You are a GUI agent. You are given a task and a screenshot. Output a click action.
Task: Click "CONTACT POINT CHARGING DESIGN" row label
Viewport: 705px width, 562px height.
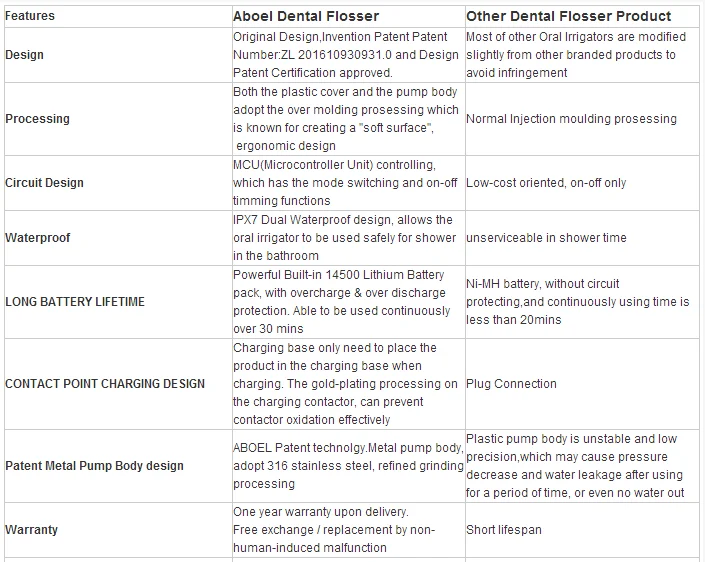(x=105, y=384)
